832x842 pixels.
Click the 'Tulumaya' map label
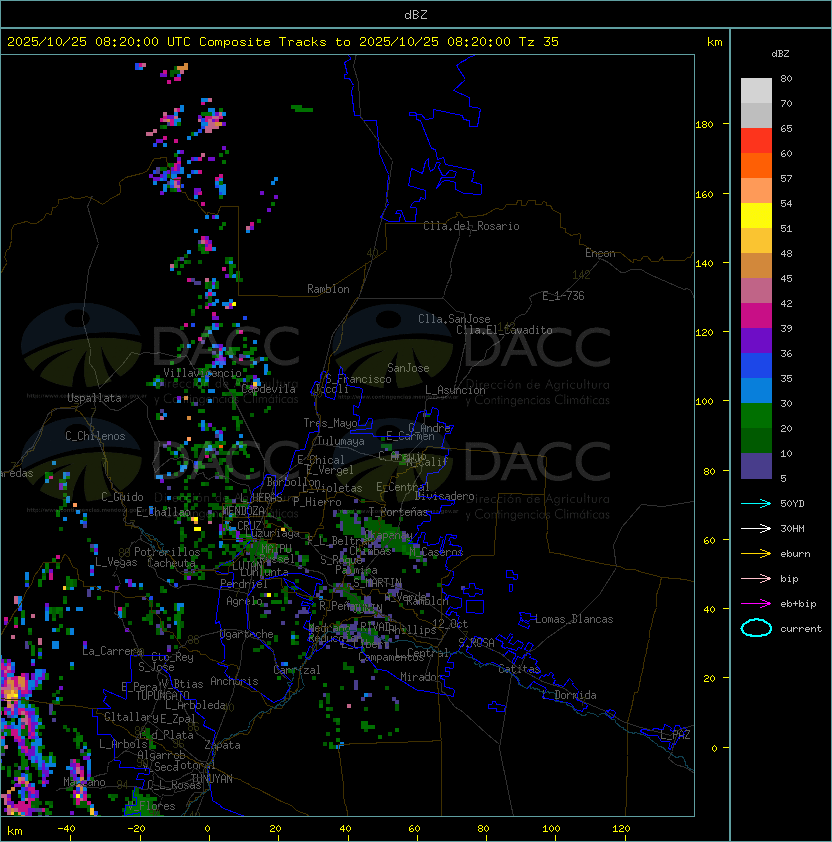point(341,441)
